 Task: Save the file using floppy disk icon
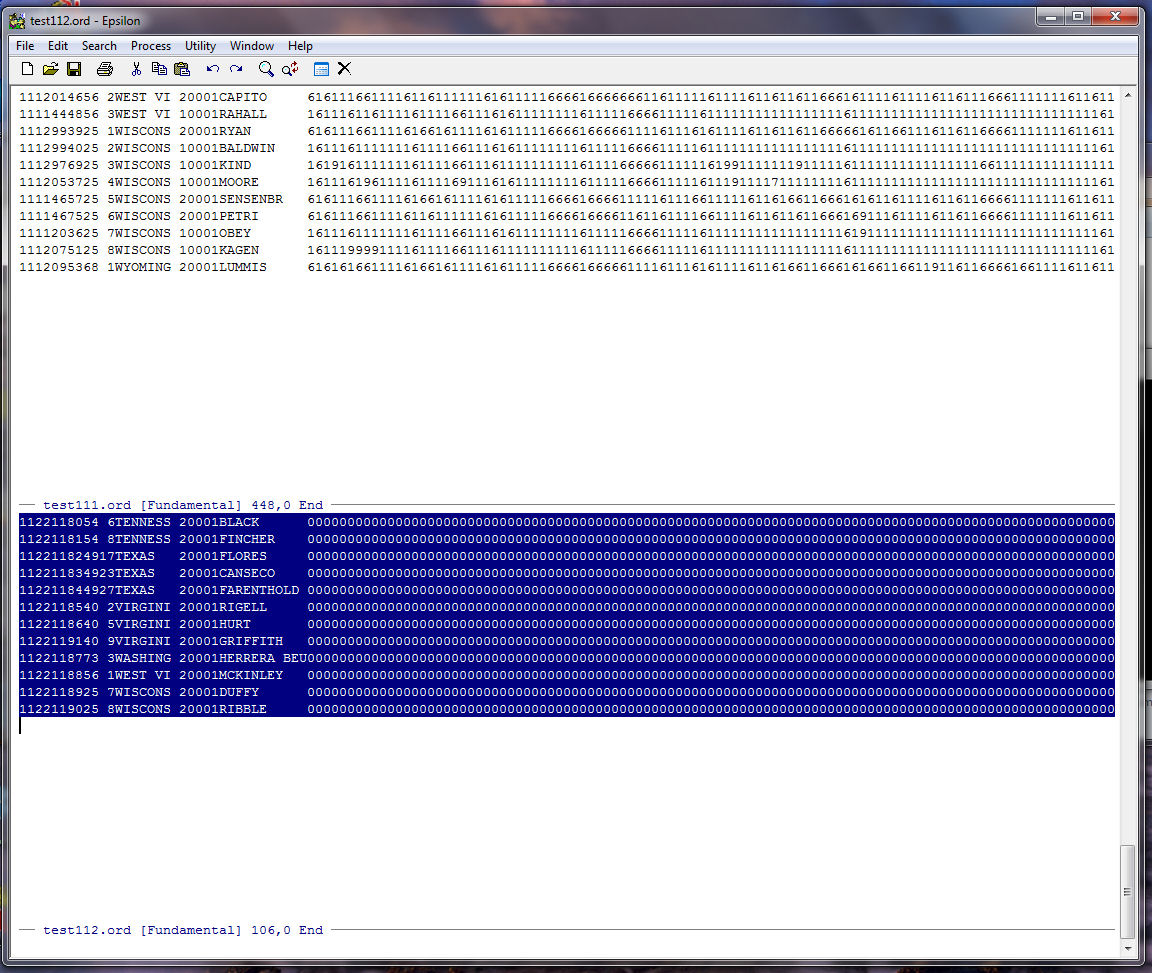click(74, 69)
